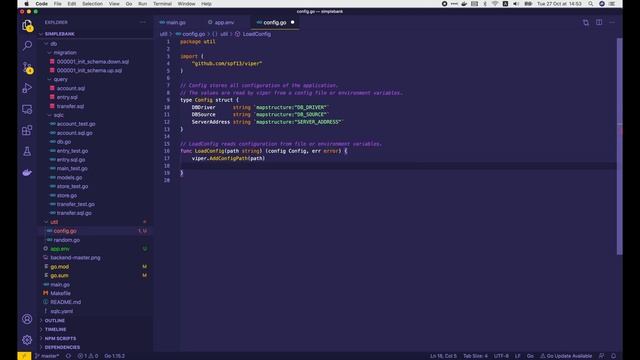Open the Docker menu bar icon

pyautogui.click(x=464, y=4)
